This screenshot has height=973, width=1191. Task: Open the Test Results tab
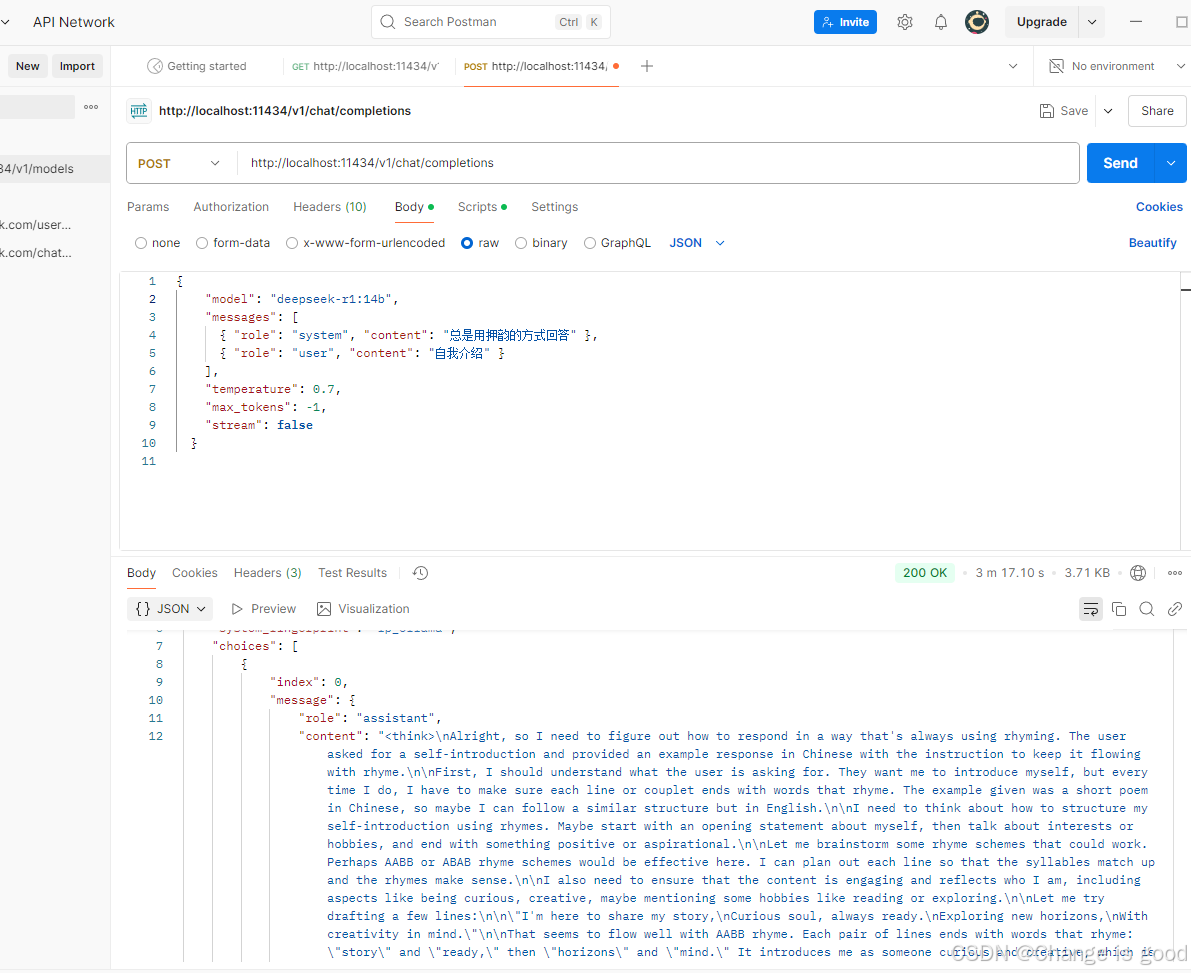[x=352, y=573]
